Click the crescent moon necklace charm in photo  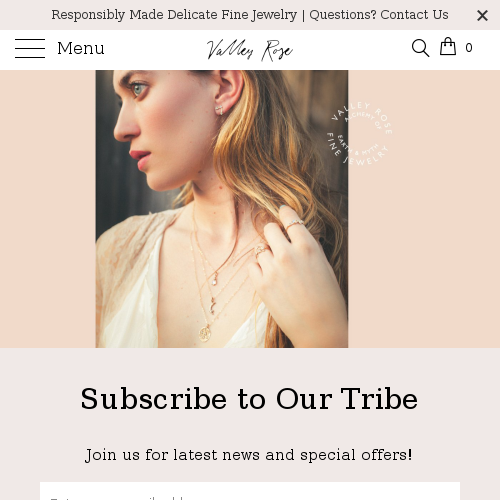[x=212, y=306]
